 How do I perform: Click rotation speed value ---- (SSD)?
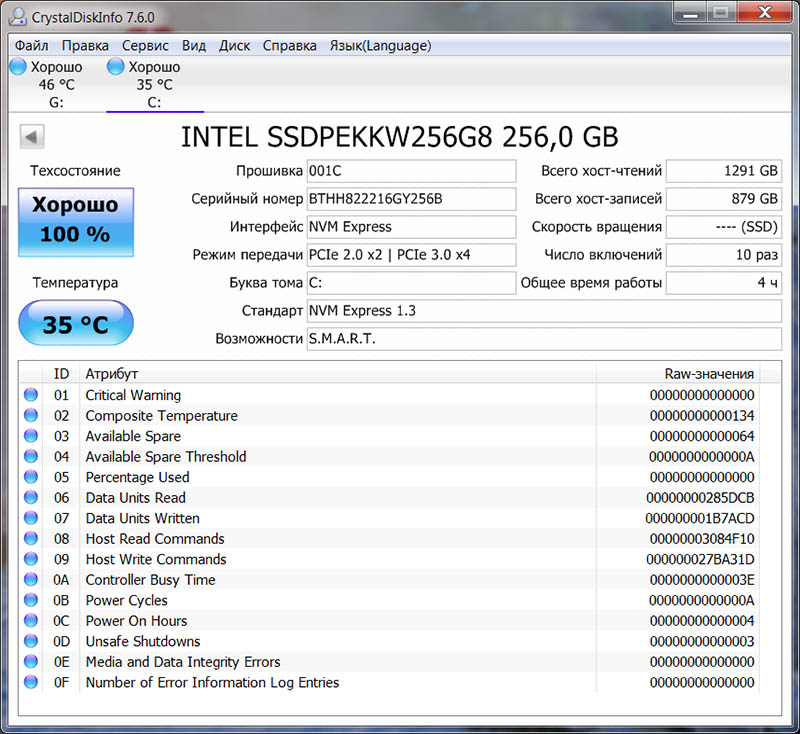click(x=723, y=227)
